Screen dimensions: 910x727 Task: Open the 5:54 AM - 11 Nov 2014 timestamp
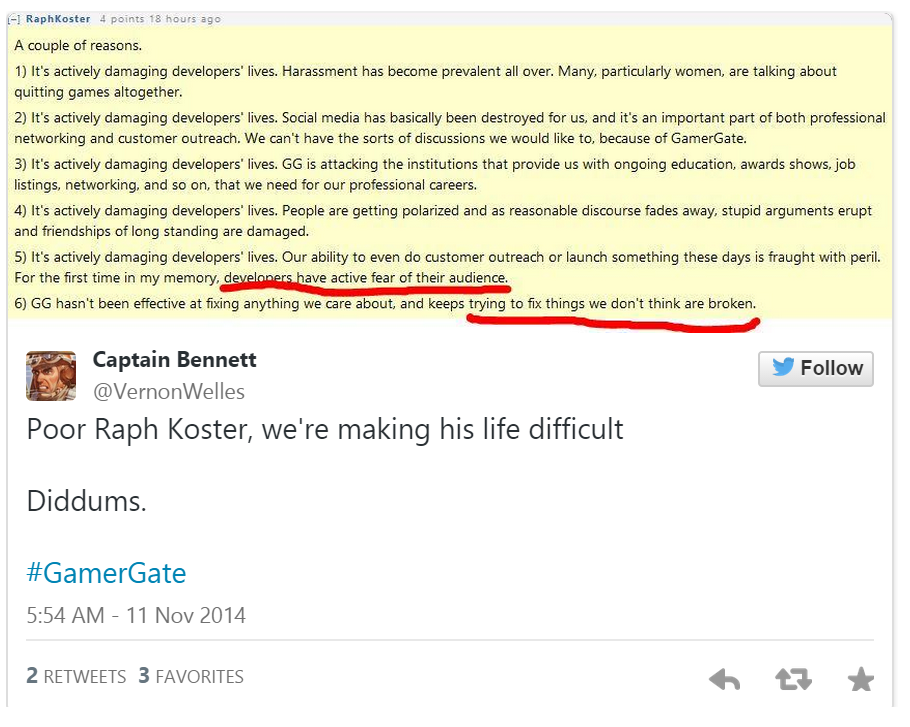tap(136, 615)
